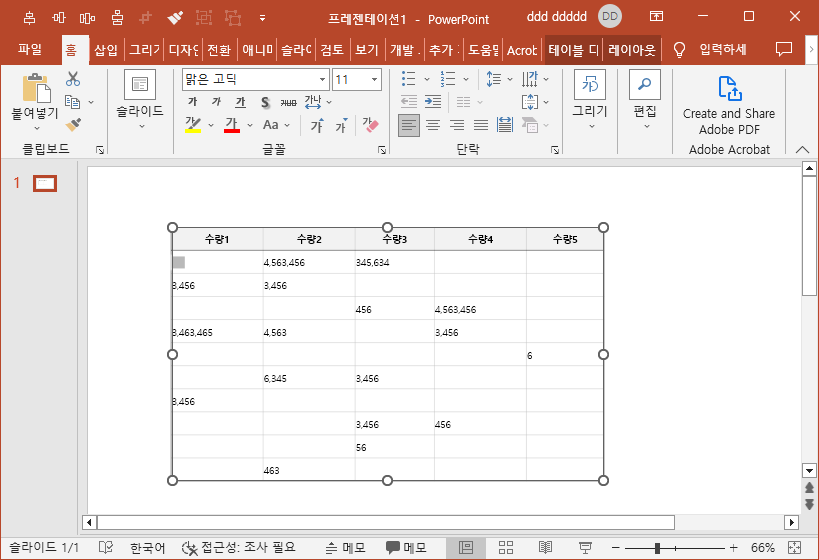Align text right
The height and width of the screenshot is (560, 819).
457,125
